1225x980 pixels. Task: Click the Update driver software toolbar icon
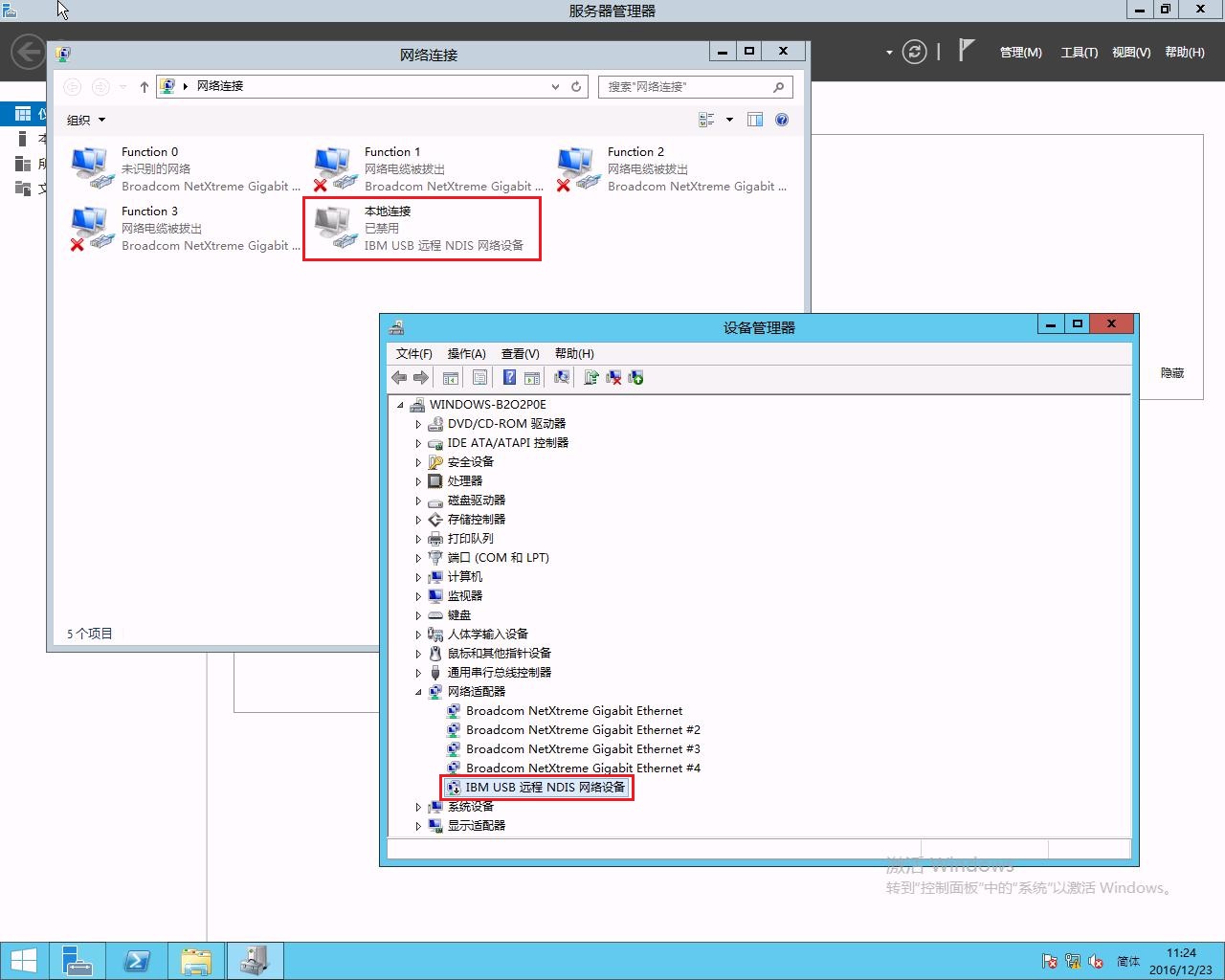[x=590, y=377]
